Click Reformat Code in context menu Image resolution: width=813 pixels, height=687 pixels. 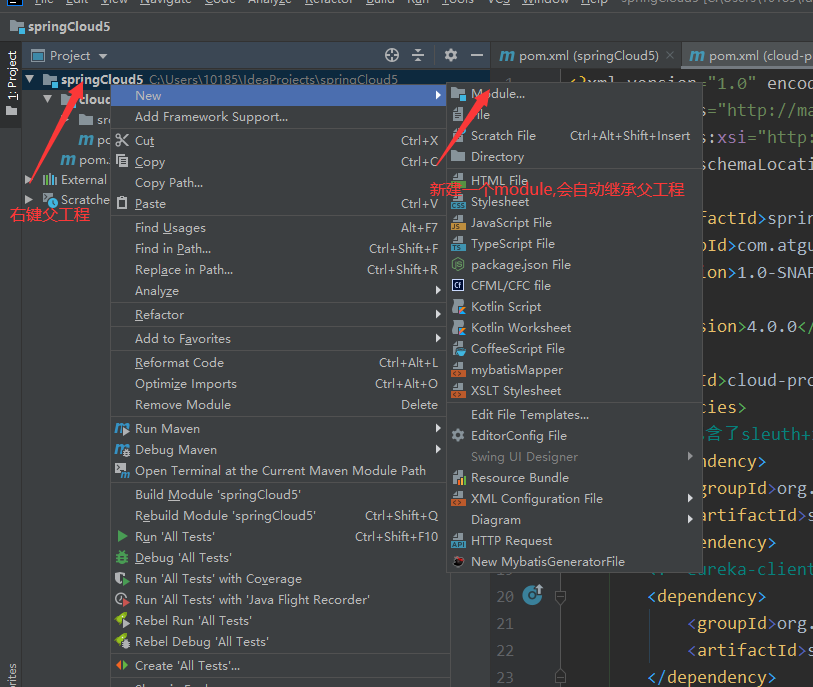click(x=179, y=363)
